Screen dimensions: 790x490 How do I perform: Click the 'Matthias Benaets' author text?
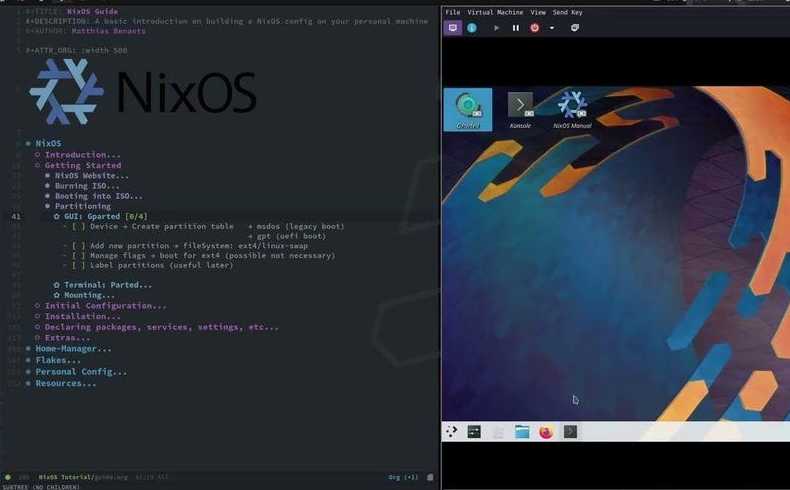(x=108, y=31)
